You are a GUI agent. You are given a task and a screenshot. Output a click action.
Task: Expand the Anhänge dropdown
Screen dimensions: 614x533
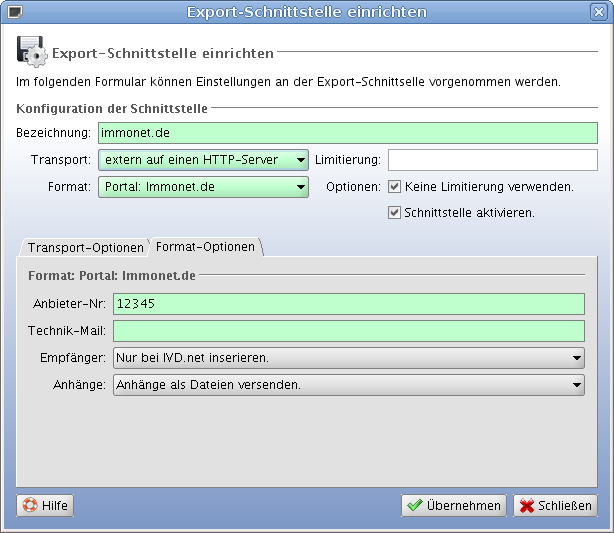pos(348,385)
